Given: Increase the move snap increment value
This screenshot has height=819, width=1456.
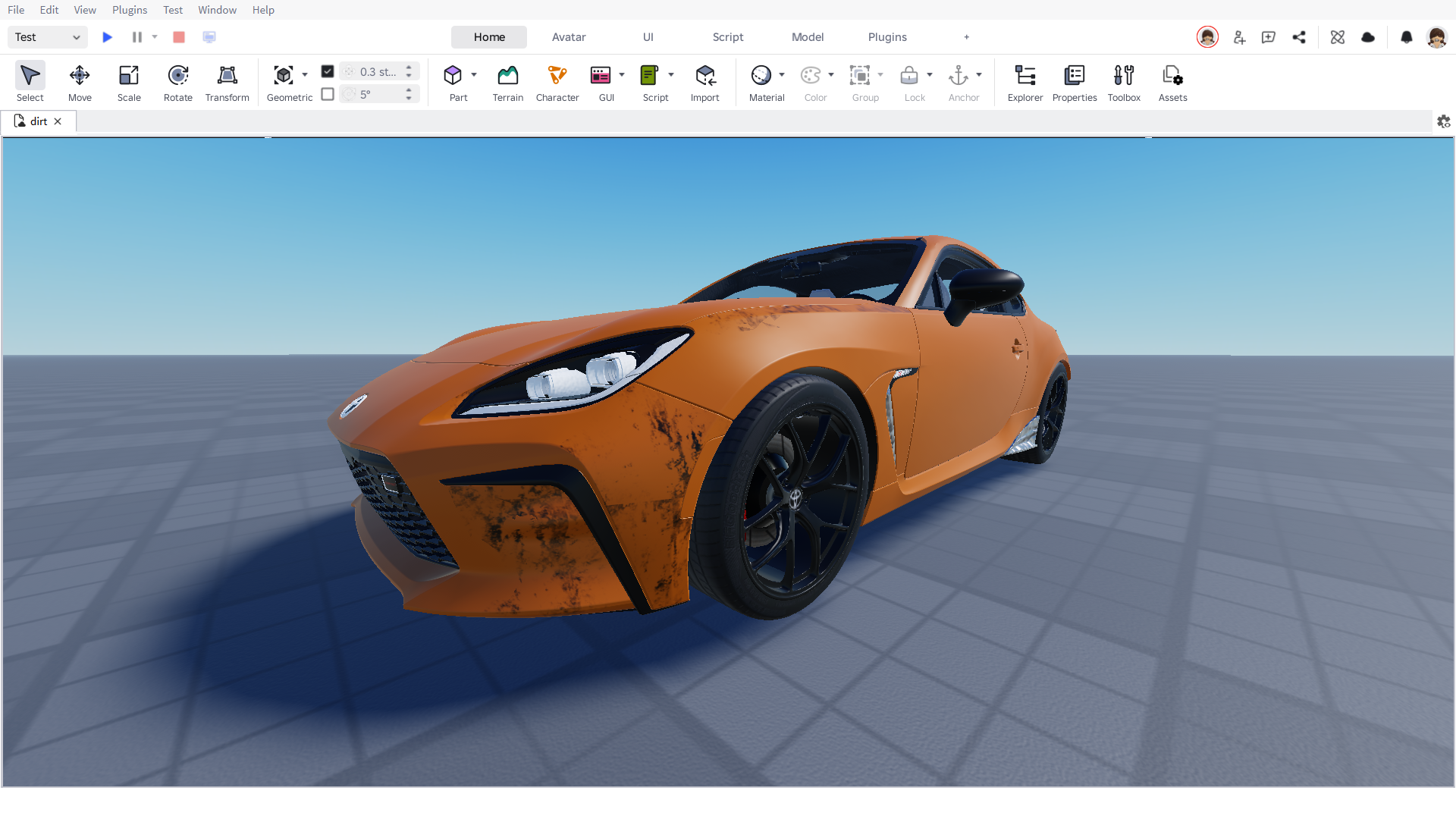Looking at the screenshot, I should coord(409,67).
